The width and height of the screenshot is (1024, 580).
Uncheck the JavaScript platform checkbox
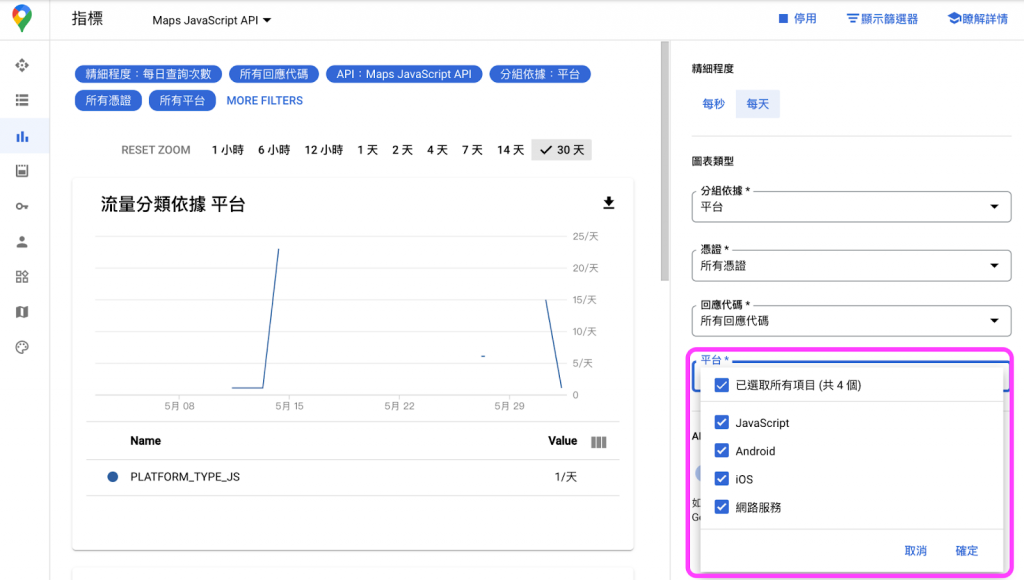tap(722, 423)
